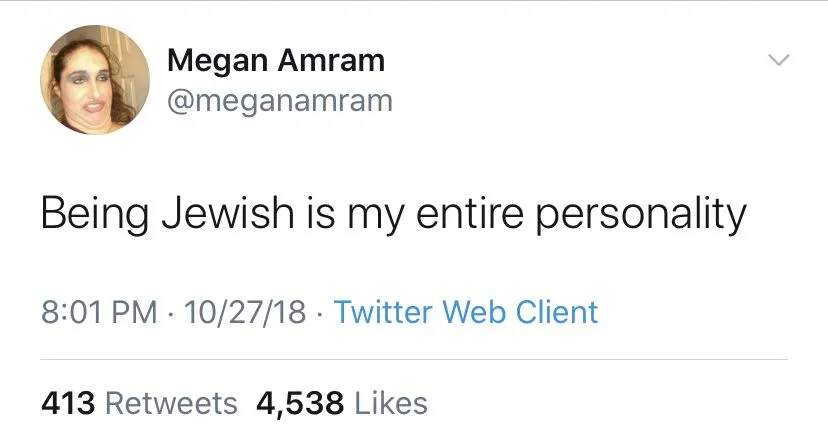View the 4,538 Likes list
The width and height of the screenshot is (828, 444).
[x=342, y=403]
